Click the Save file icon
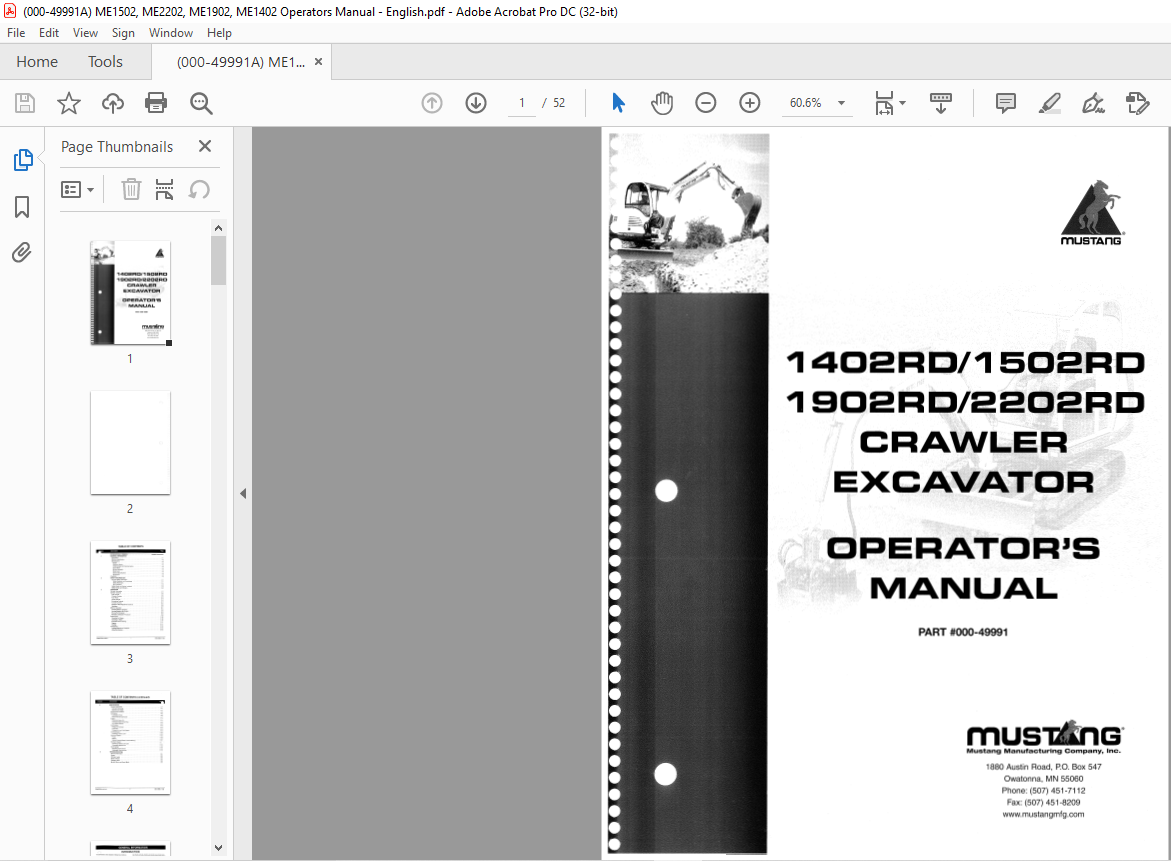 25,103
